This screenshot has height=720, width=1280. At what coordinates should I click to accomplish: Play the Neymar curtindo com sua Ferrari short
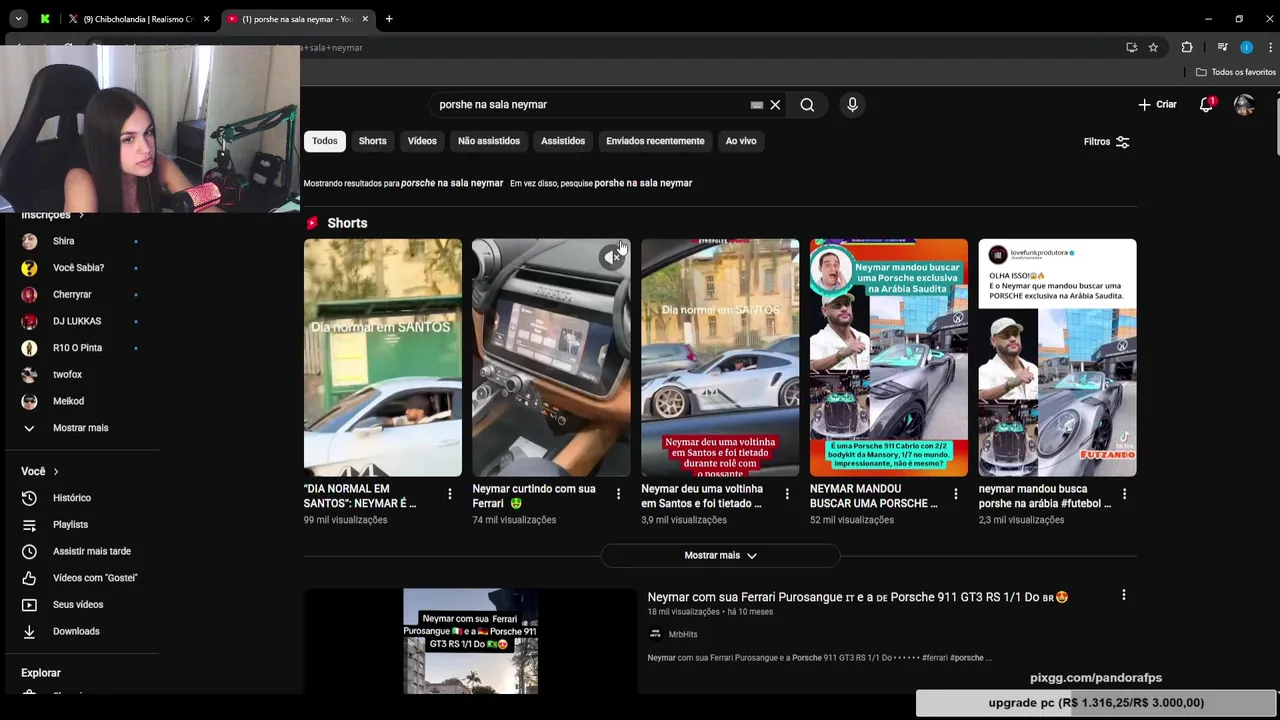(x=551, y=357)
